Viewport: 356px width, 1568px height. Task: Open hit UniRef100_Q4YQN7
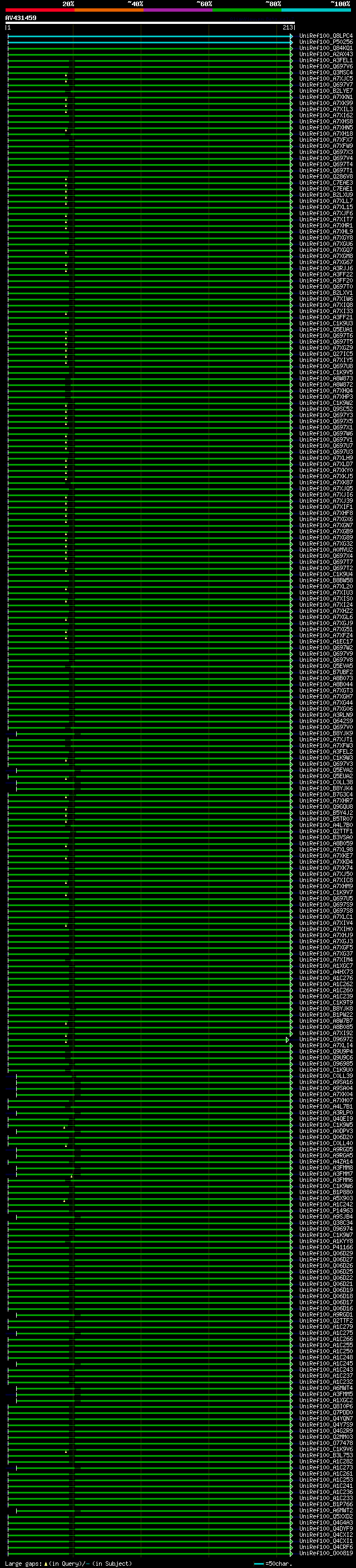[x=317, y=1419]
